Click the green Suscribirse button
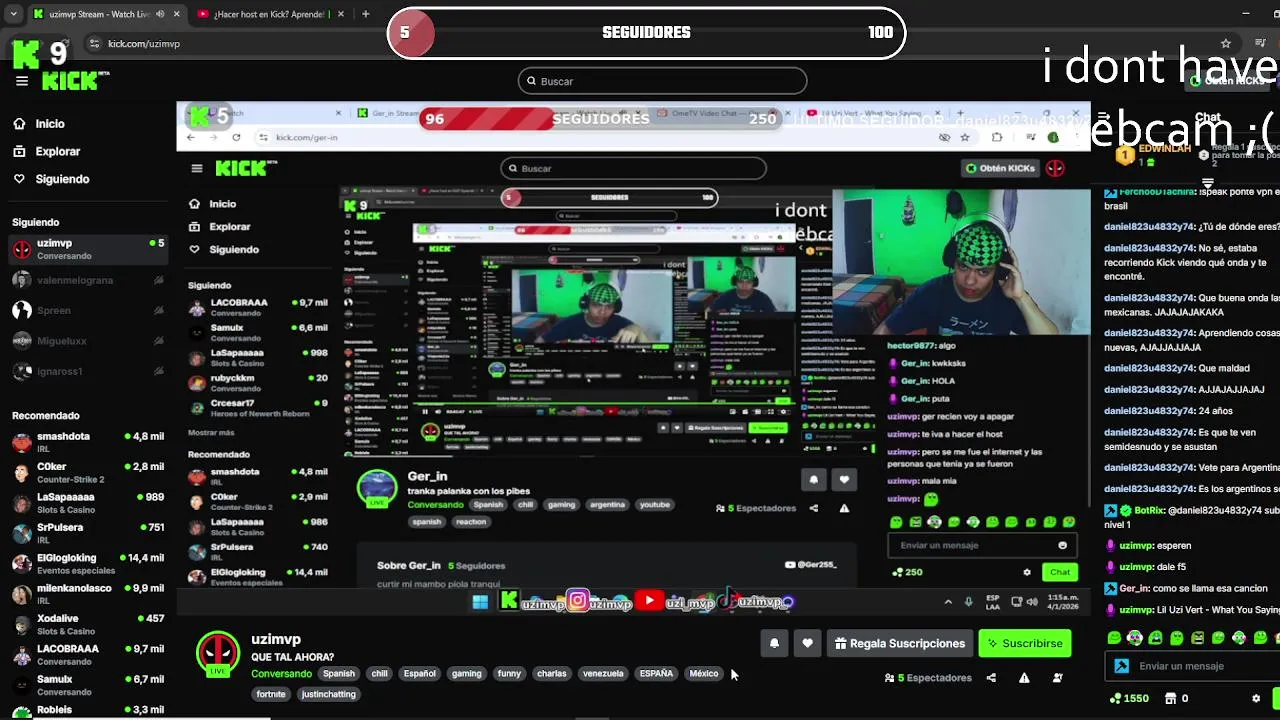Image resolution: width=1280 pixels, height=720 pixels. (1025, 644)
